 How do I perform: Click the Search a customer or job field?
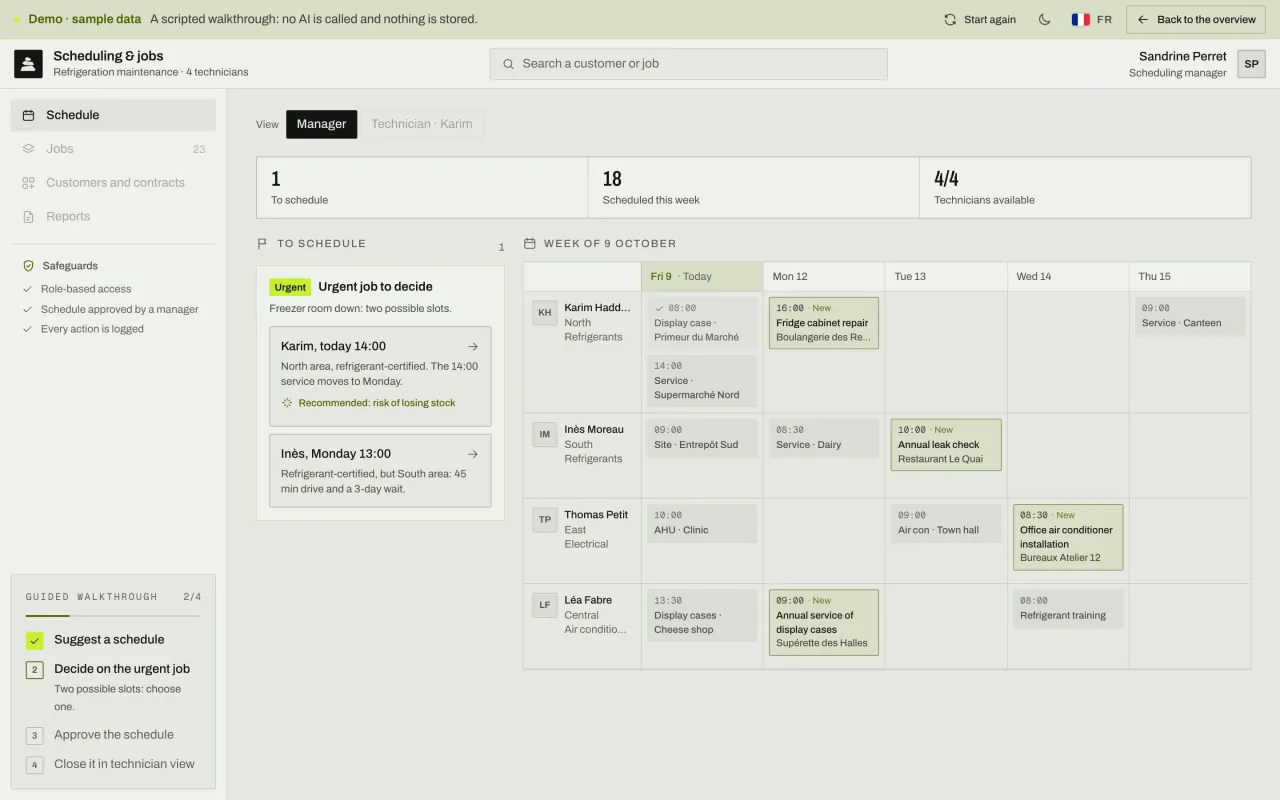point(689,64)
